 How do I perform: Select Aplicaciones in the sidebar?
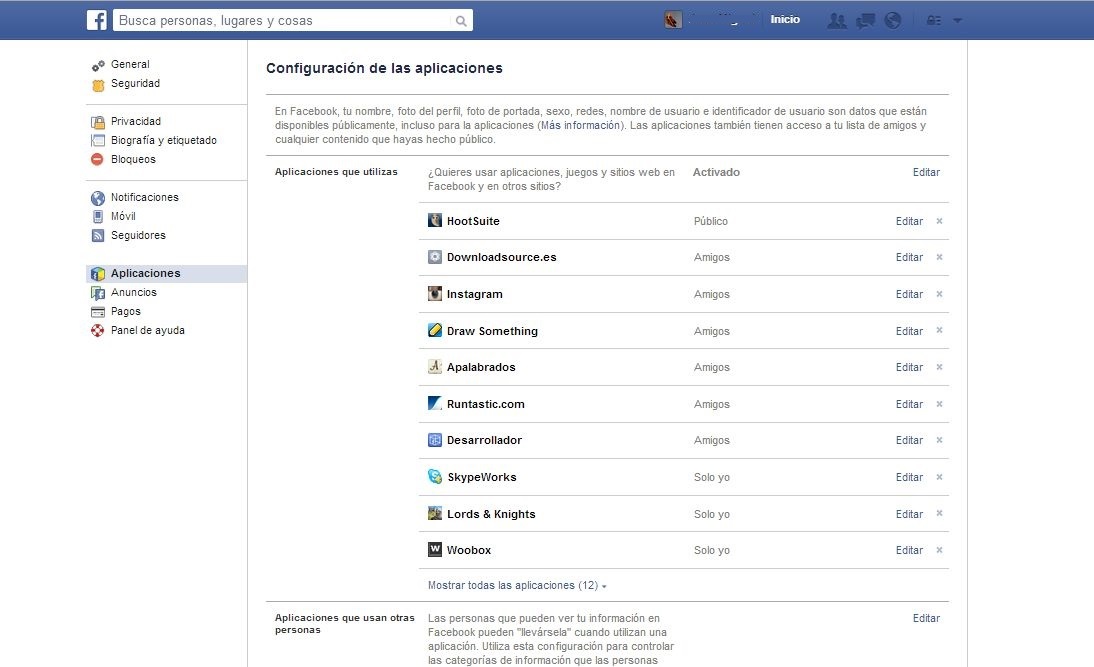[x=167, y=273]
